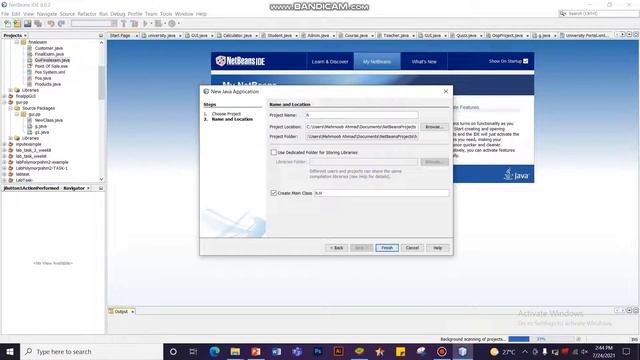Toggle the Create Main Class checkbox
Image resolution: width=640 pixels, height=360 pixels.
(273, 193)
